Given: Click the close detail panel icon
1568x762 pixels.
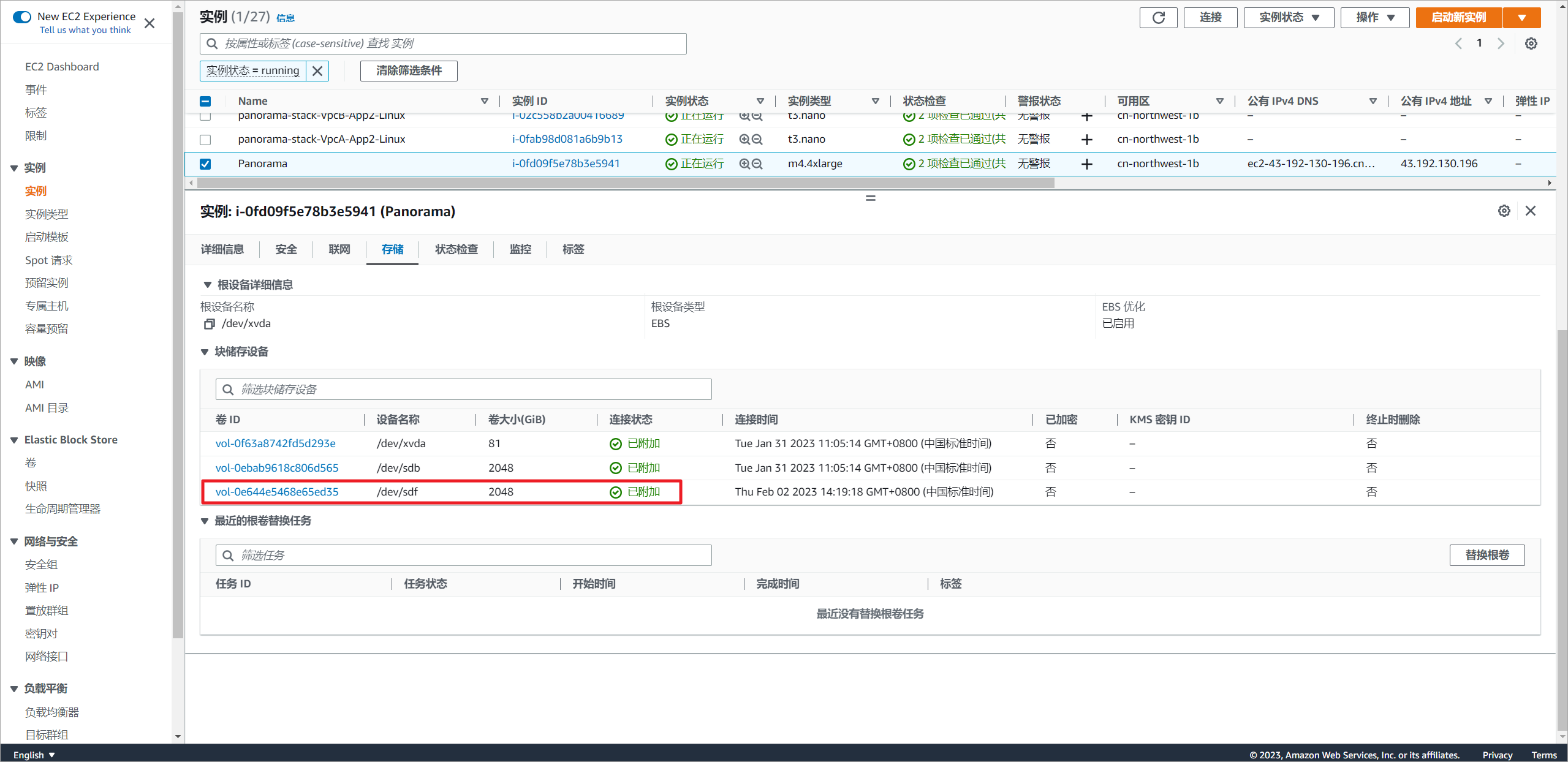Looking at the screenshot, I should pos(1531,211).
